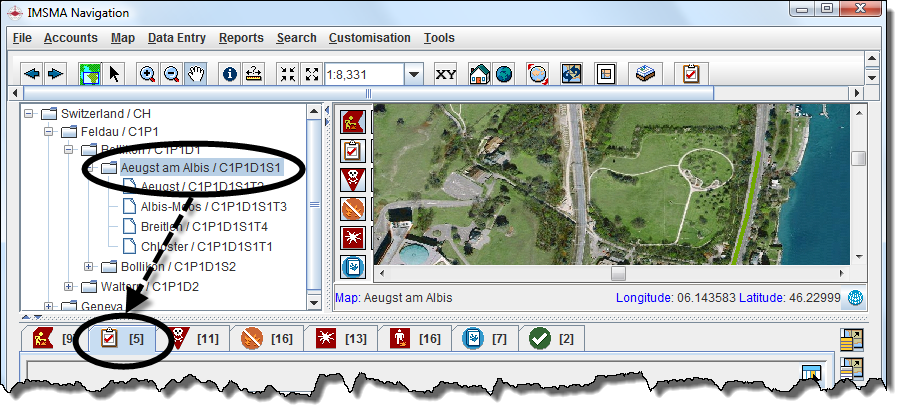
Task: Click the zoom out magnifier tool
Action: [171, 74]
